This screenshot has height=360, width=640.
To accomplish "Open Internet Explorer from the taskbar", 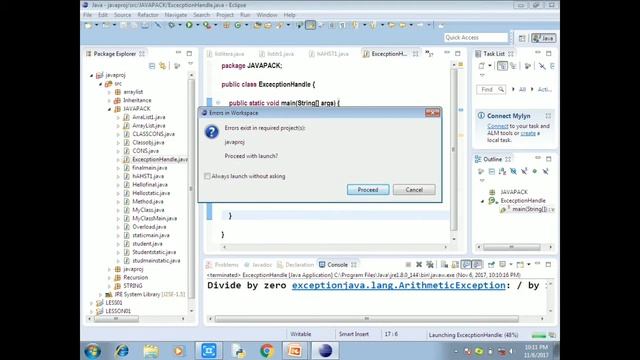I will pos(122,351).
